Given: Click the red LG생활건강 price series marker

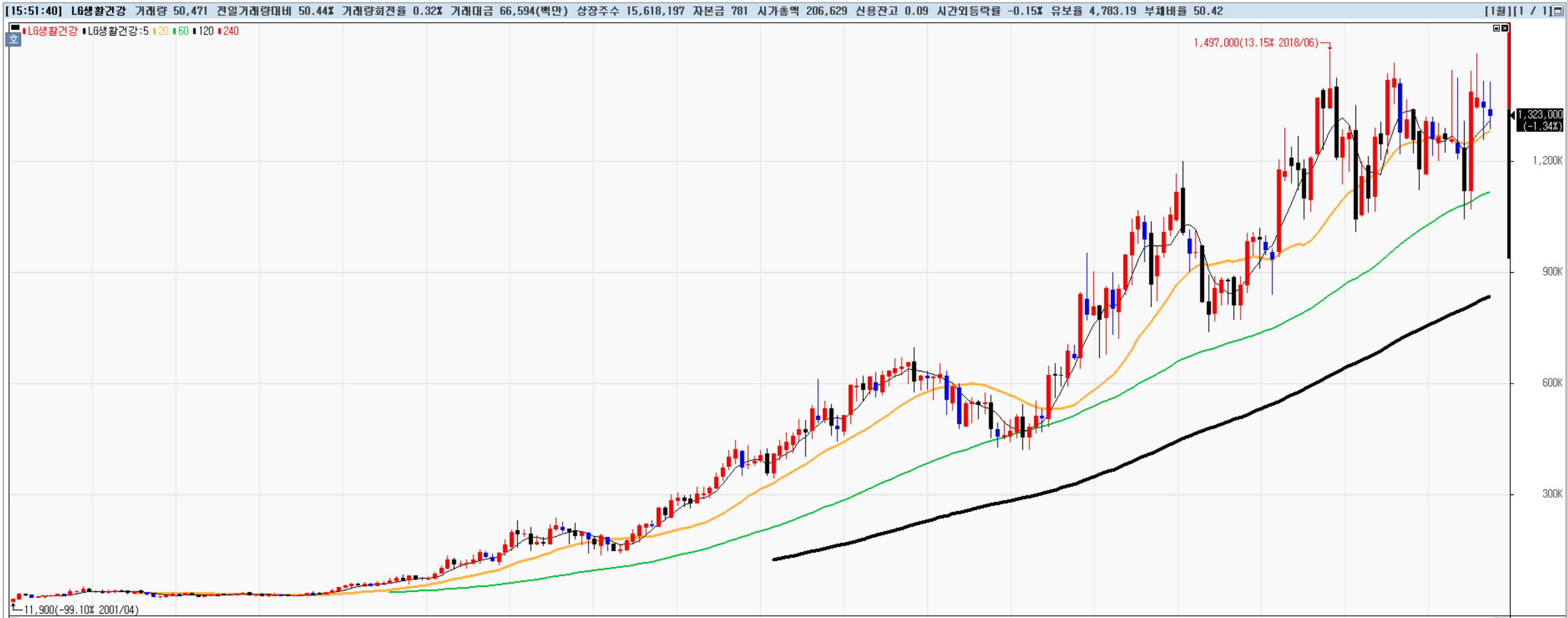Looking at the screenshot, I should tap(24, 31).
